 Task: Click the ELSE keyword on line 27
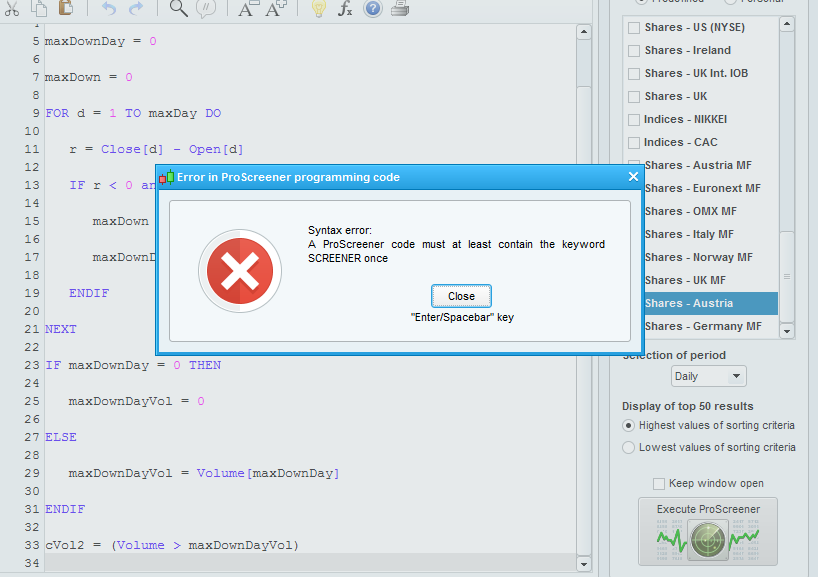[61, 437]
